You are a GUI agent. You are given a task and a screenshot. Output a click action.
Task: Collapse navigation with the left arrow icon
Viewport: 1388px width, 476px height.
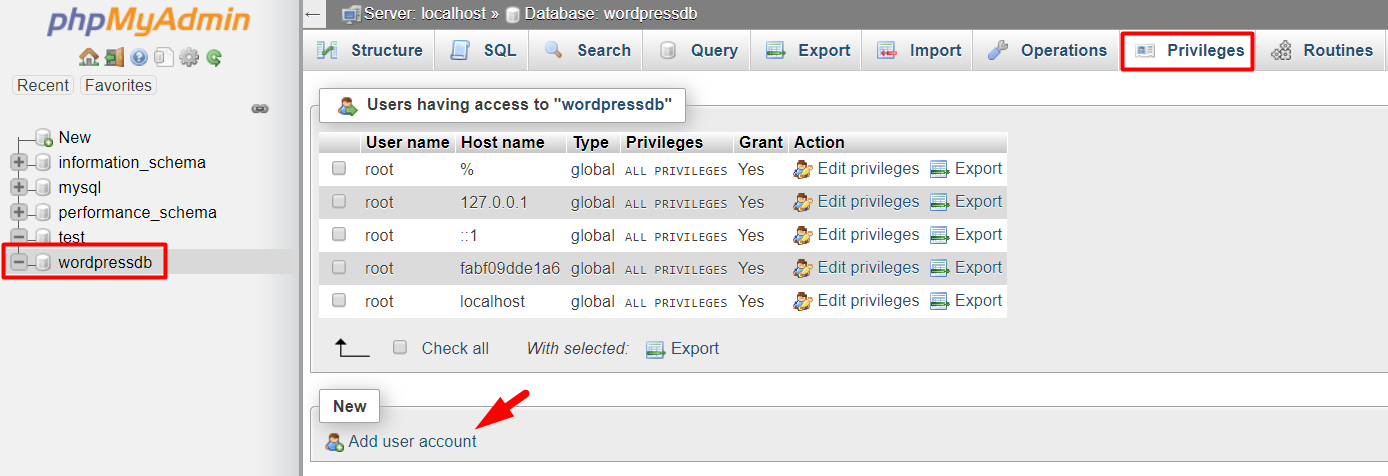(313, 14)
